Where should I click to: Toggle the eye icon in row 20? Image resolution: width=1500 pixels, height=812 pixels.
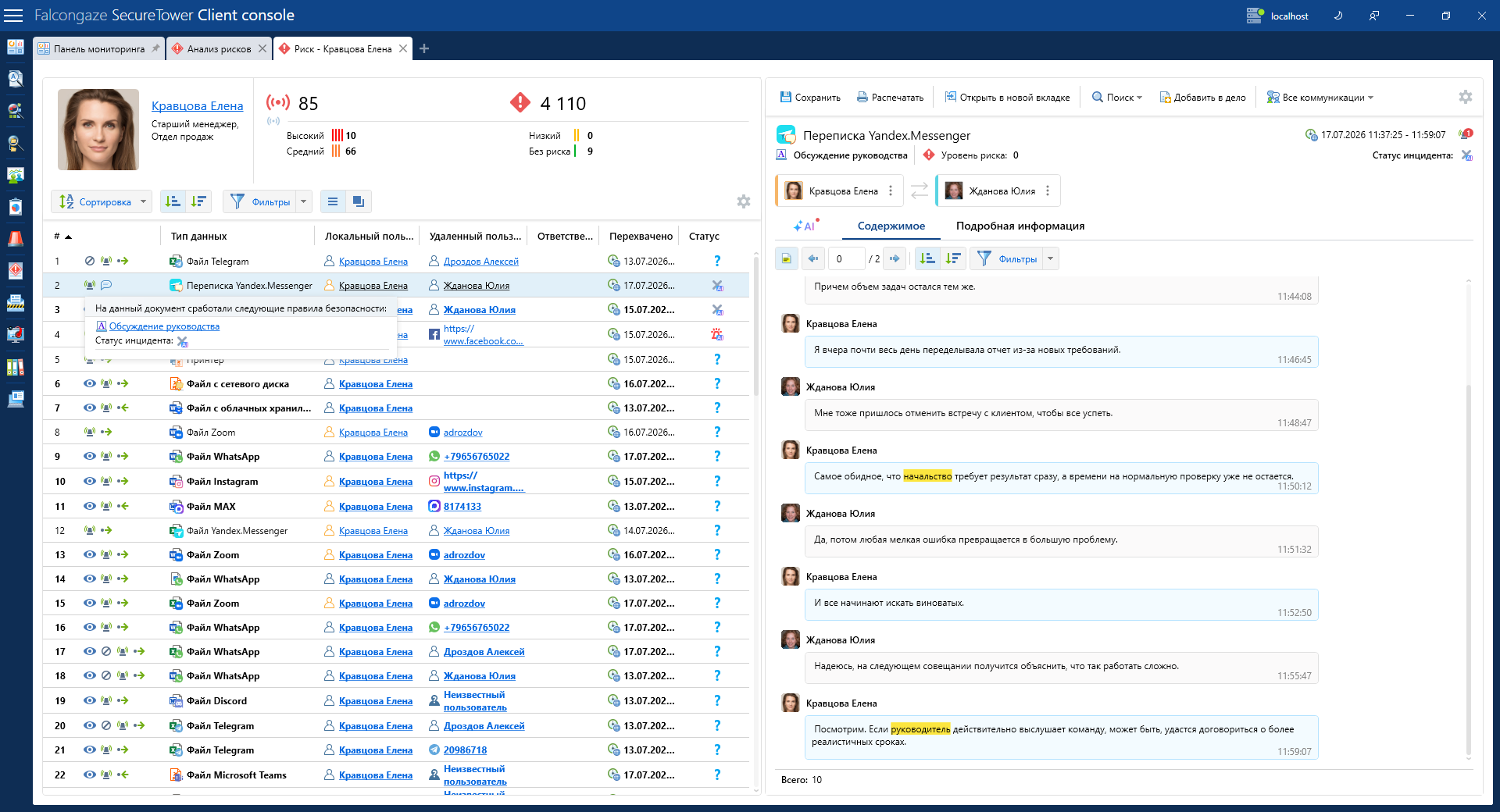point(90,725)
